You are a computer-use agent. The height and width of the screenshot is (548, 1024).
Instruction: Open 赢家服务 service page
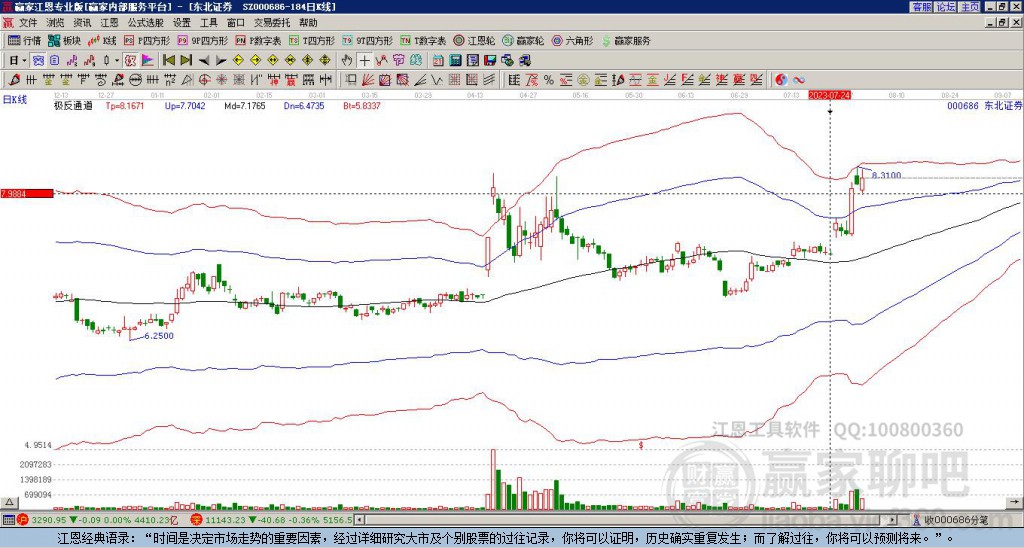pos(626,40)
